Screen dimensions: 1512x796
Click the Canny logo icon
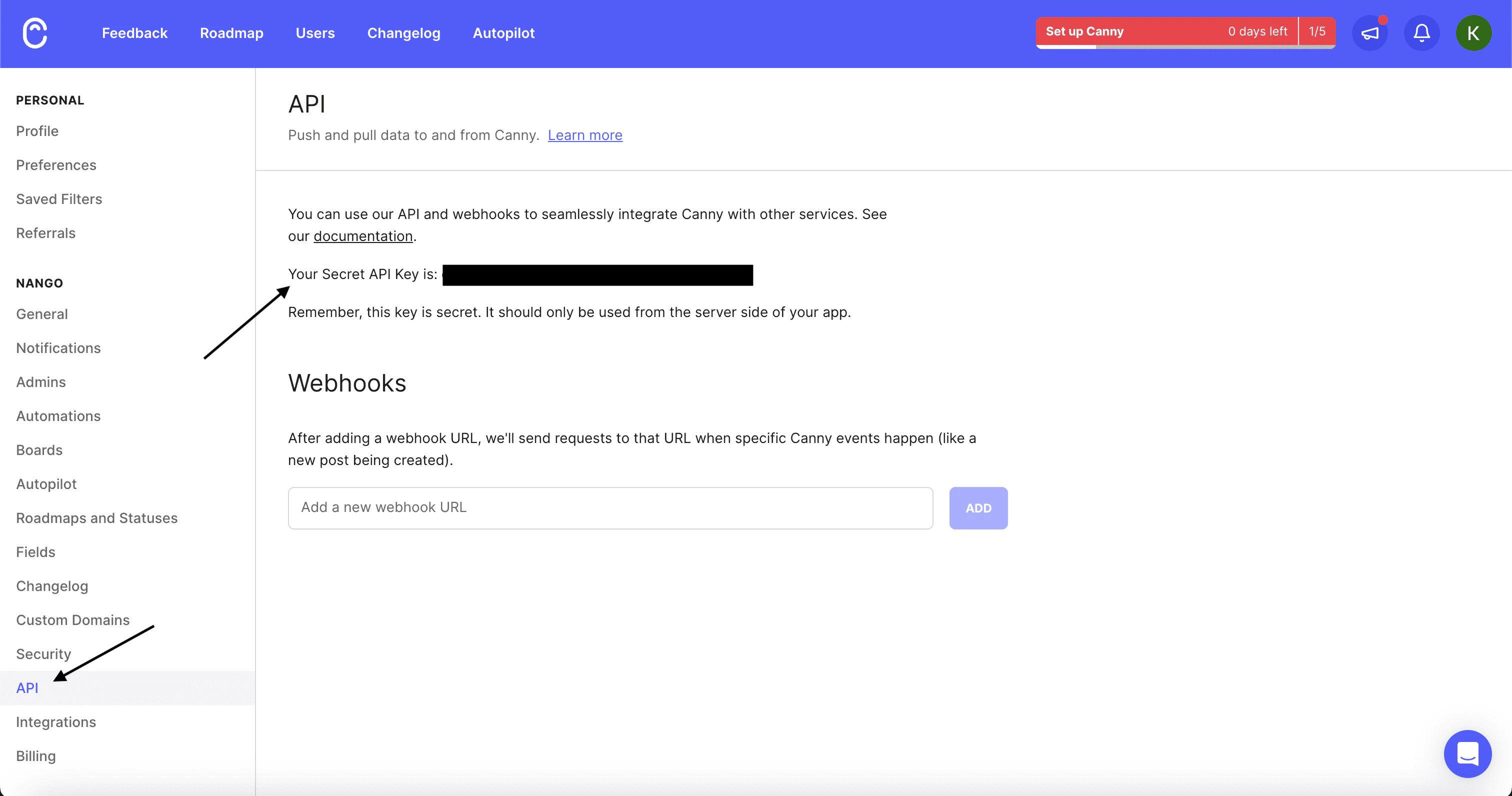[x=34, y=33]
